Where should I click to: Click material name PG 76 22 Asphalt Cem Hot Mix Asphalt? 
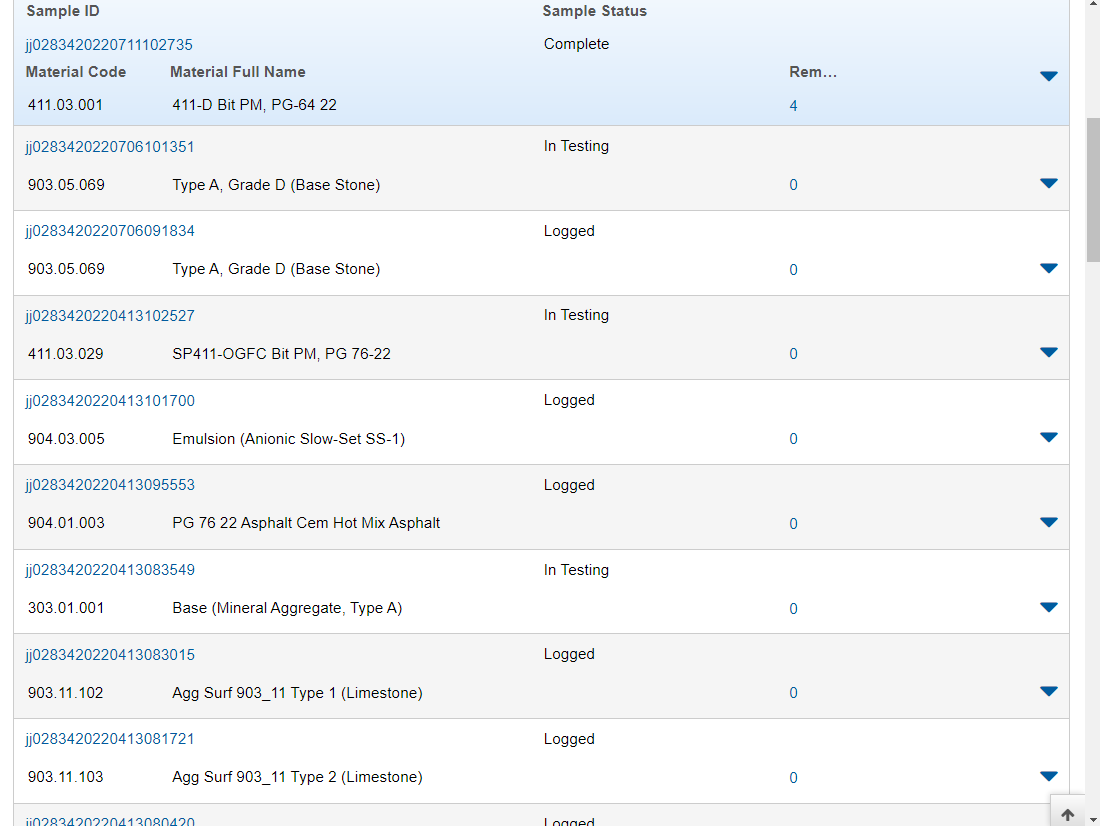point(307,523)
